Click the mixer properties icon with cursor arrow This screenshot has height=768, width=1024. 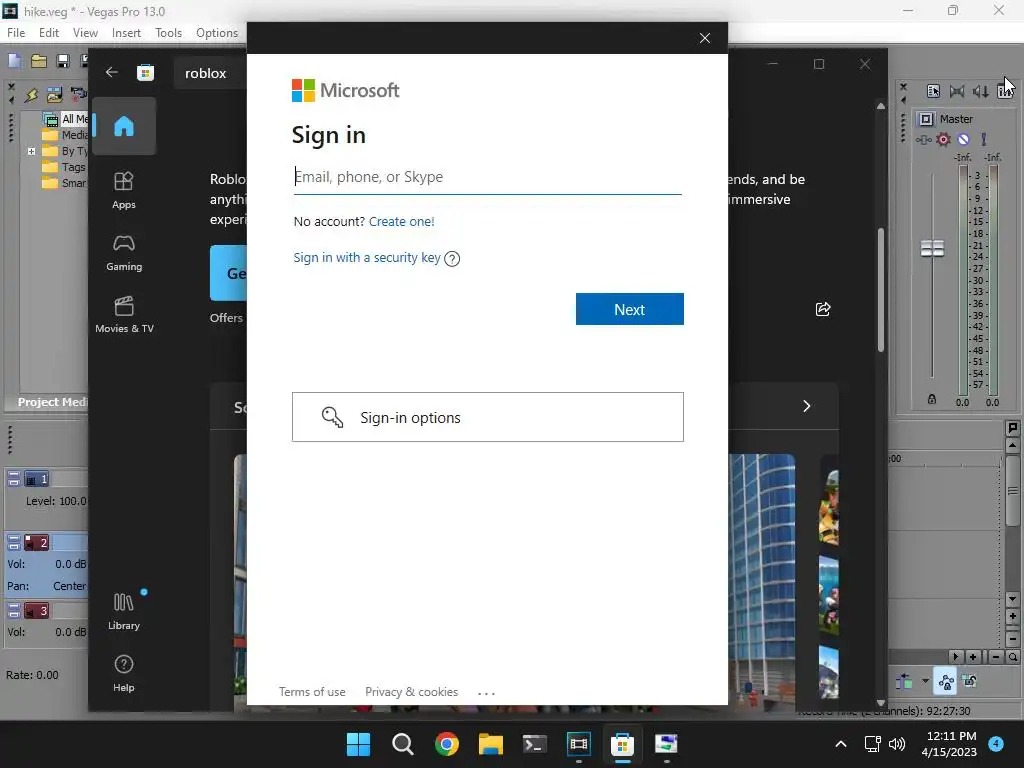click(933, 91)
